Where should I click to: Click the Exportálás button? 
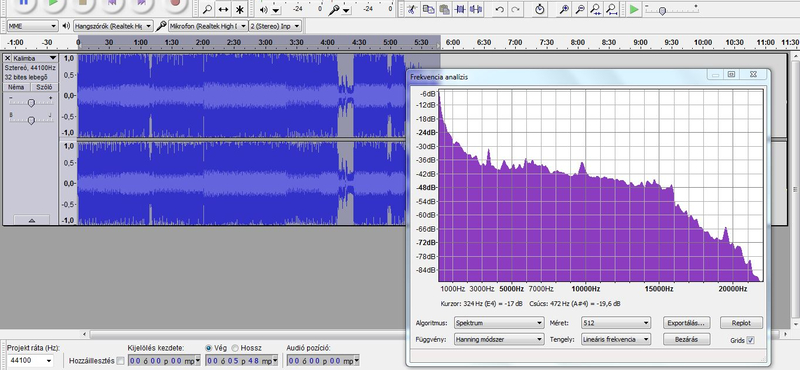click(687, 323)
